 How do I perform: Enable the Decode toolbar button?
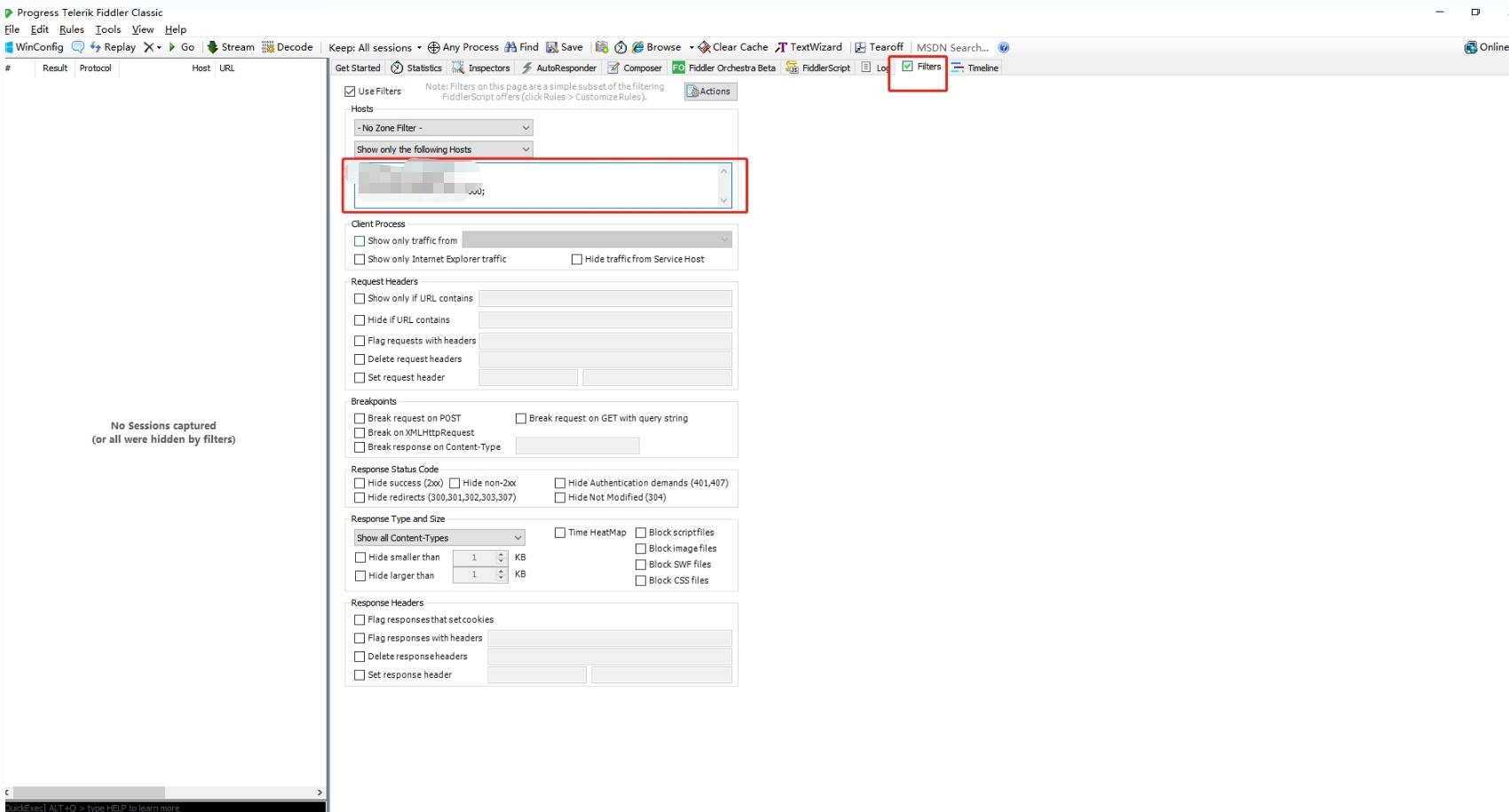268,47
